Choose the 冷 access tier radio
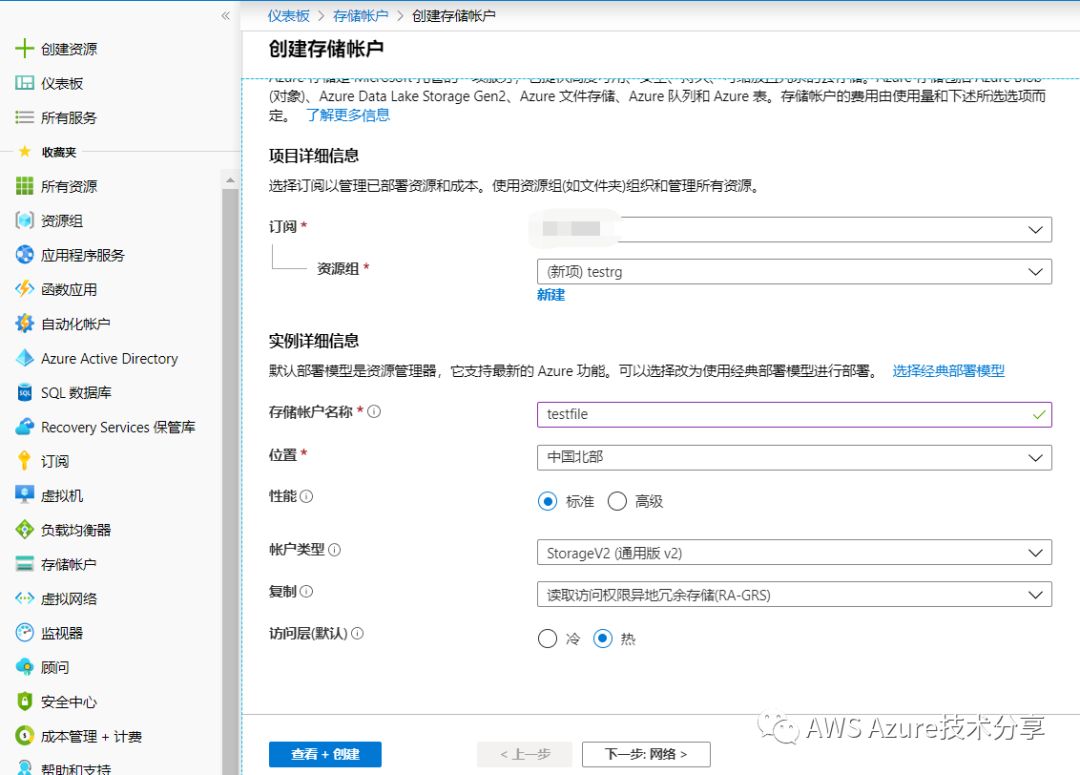The height and width of the screenshot is (775, 1080). tap(548, 639)
